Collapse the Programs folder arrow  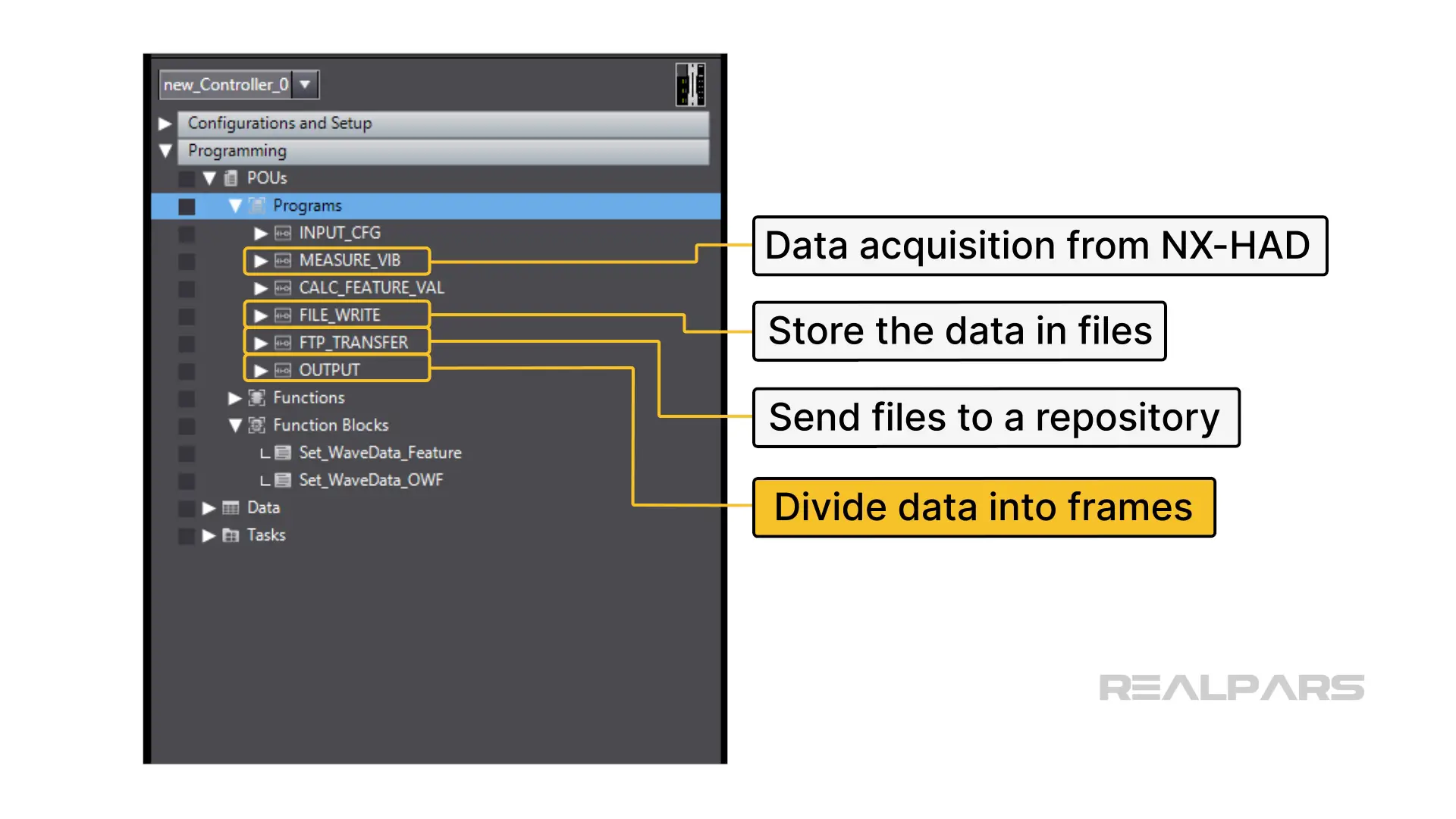(x=235, y=206)
